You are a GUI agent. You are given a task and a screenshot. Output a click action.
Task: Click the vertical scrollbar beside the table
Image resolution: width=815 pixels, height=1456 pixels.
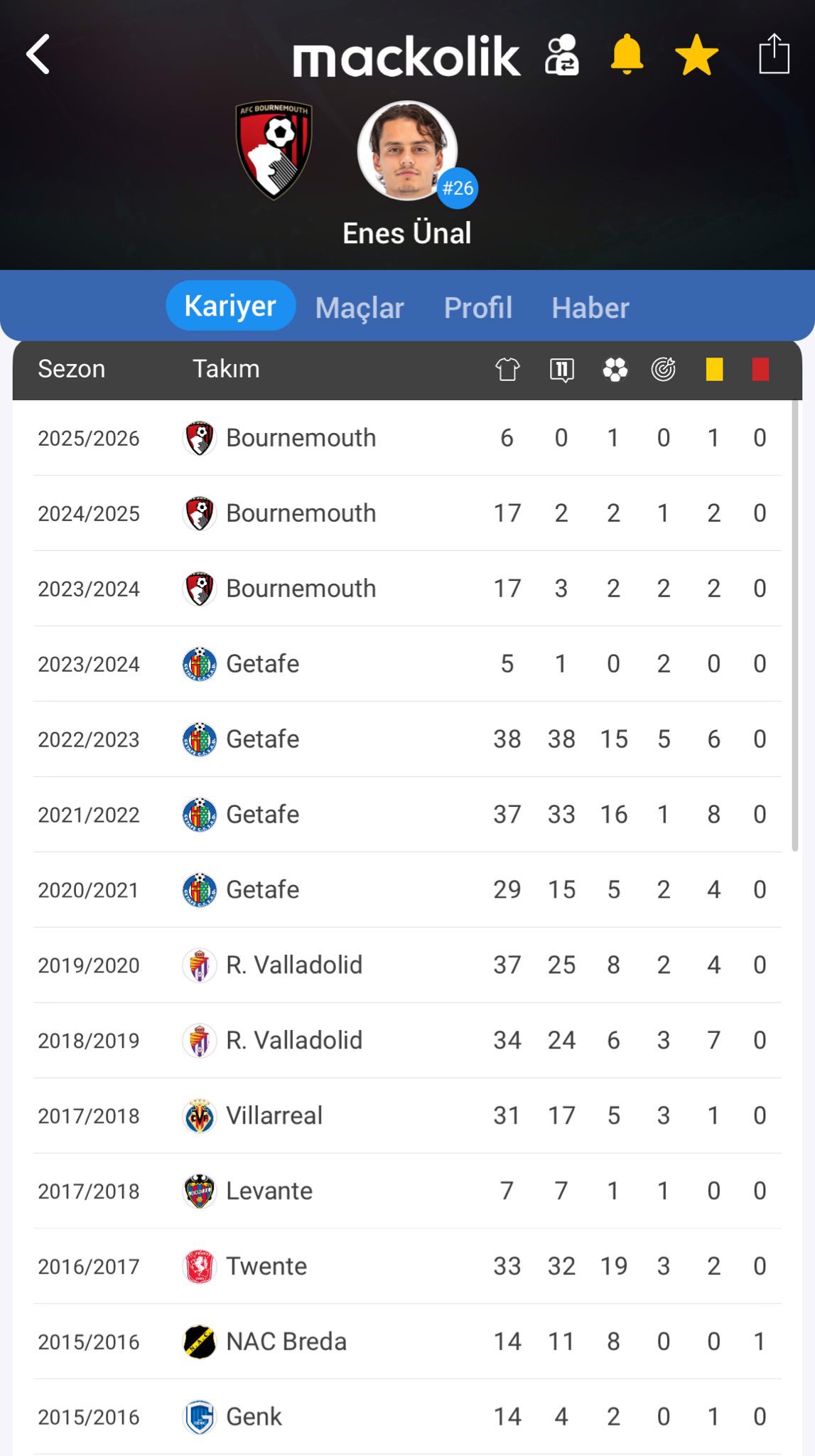coord(795,626)
